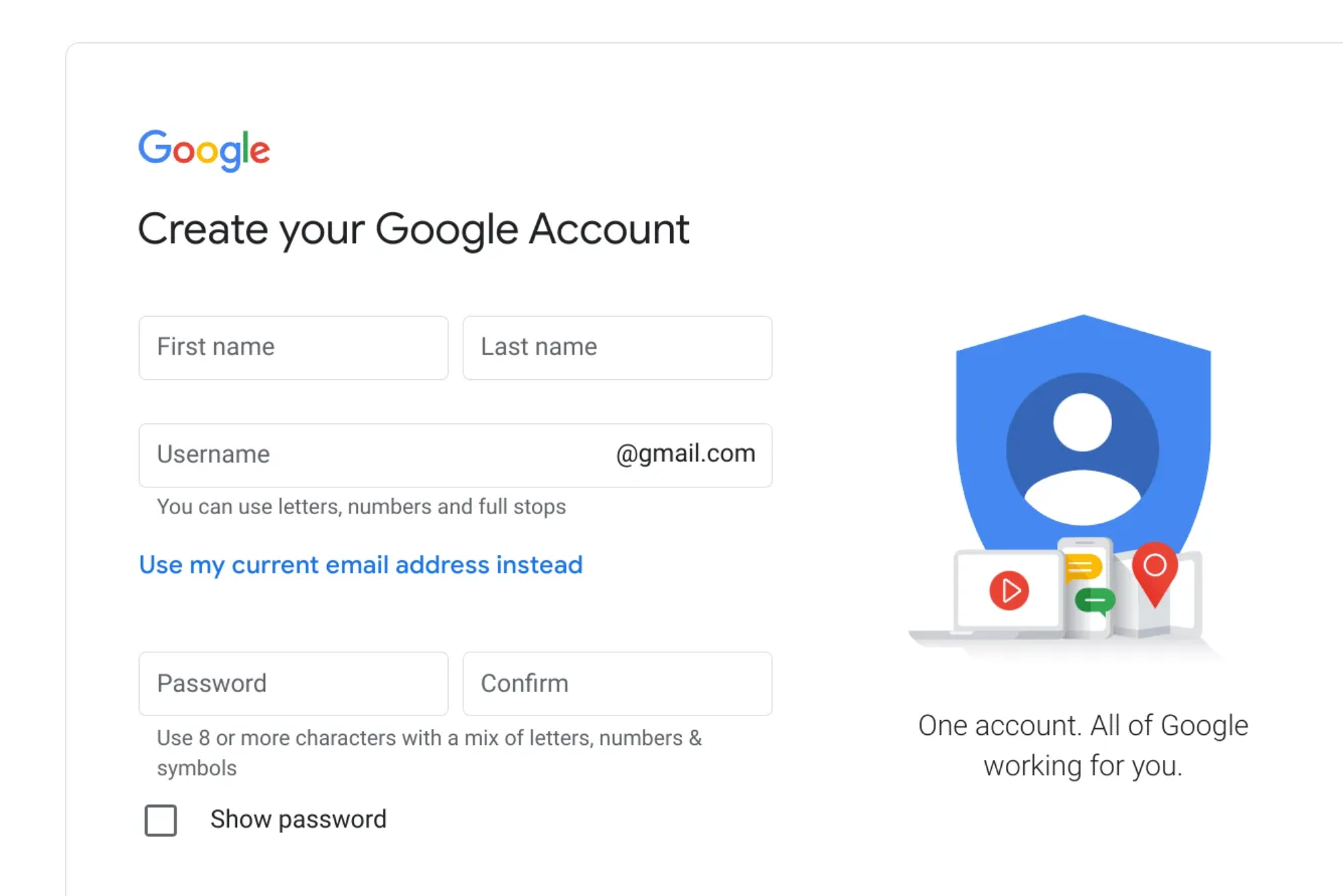1343x896 pixels.
Task: Enable the Show password checkbox
Action: click(160, 819)
